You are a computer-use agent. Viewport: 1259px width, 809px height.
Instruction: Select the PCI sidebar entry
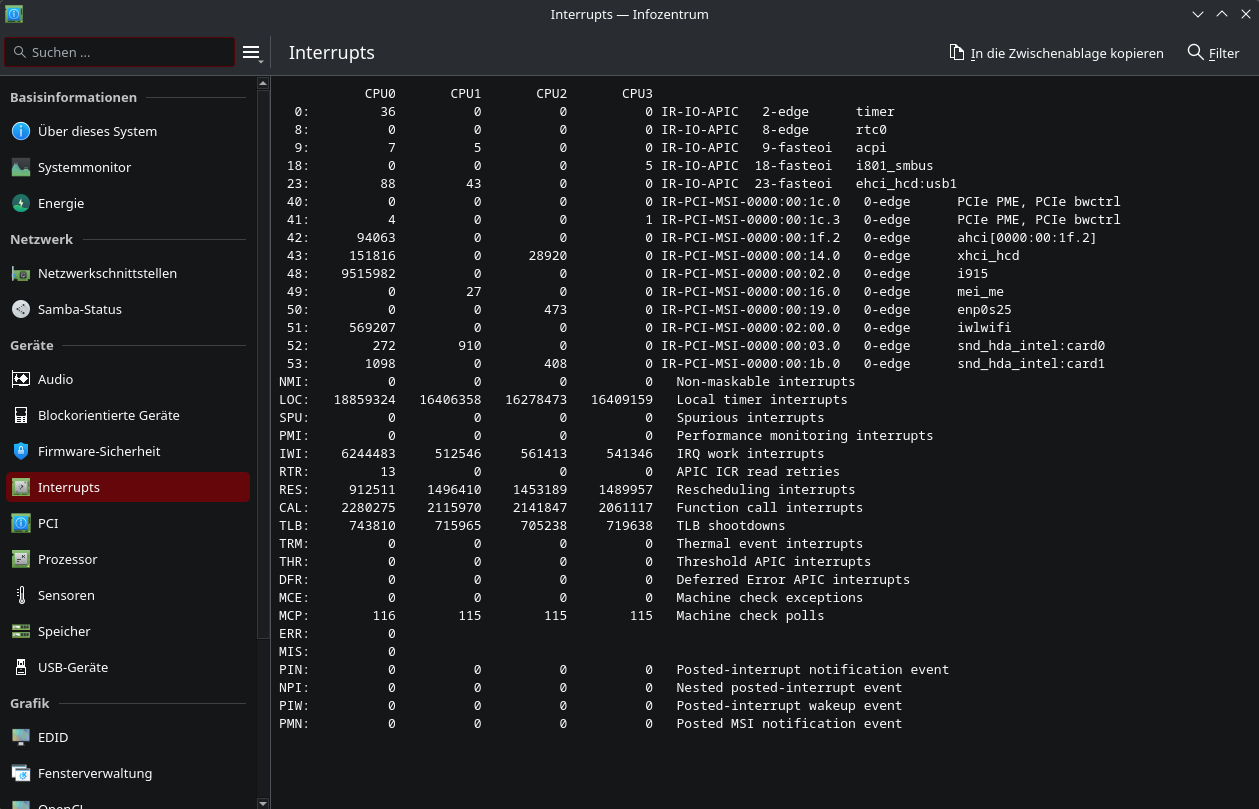(x=128, y=523)
